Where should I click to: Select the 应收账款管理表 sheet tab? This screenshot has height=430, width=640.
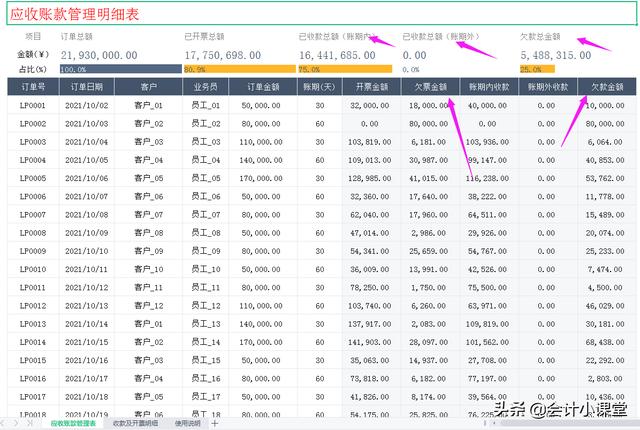pyautogui.click(x=73, y=423)
